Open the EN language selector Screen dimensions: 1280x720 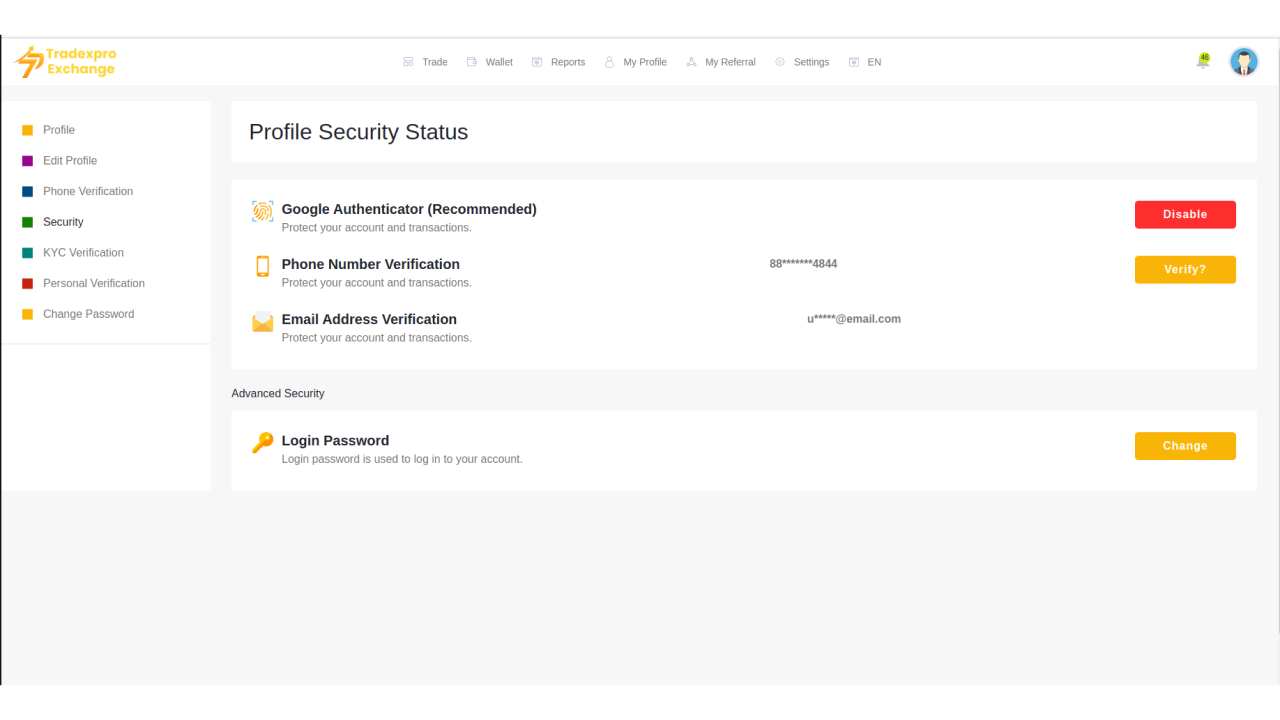click(x=865, y=62)
